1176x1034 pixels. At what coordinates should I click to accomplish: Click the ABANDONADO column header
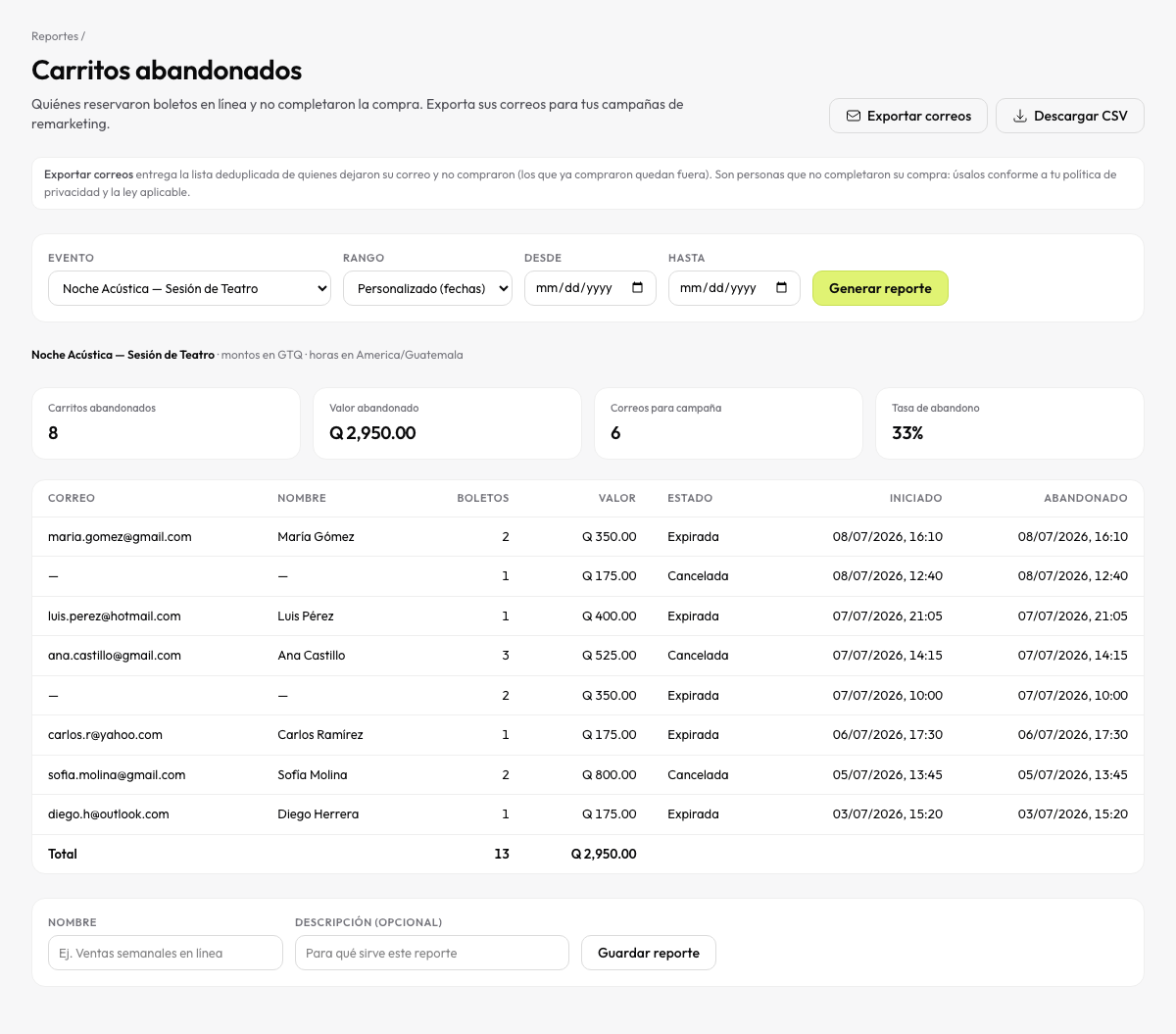click(1086, 498)
